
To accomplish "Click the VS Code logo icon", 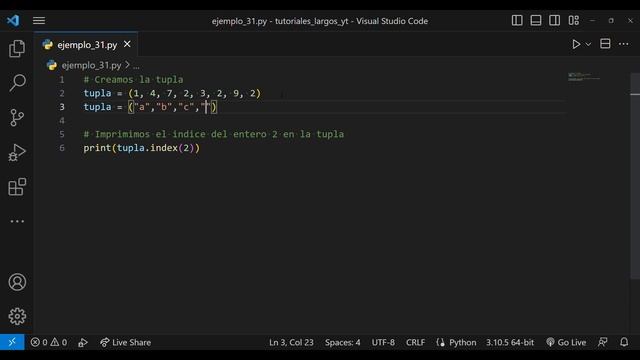I will (x=13, y=20).
